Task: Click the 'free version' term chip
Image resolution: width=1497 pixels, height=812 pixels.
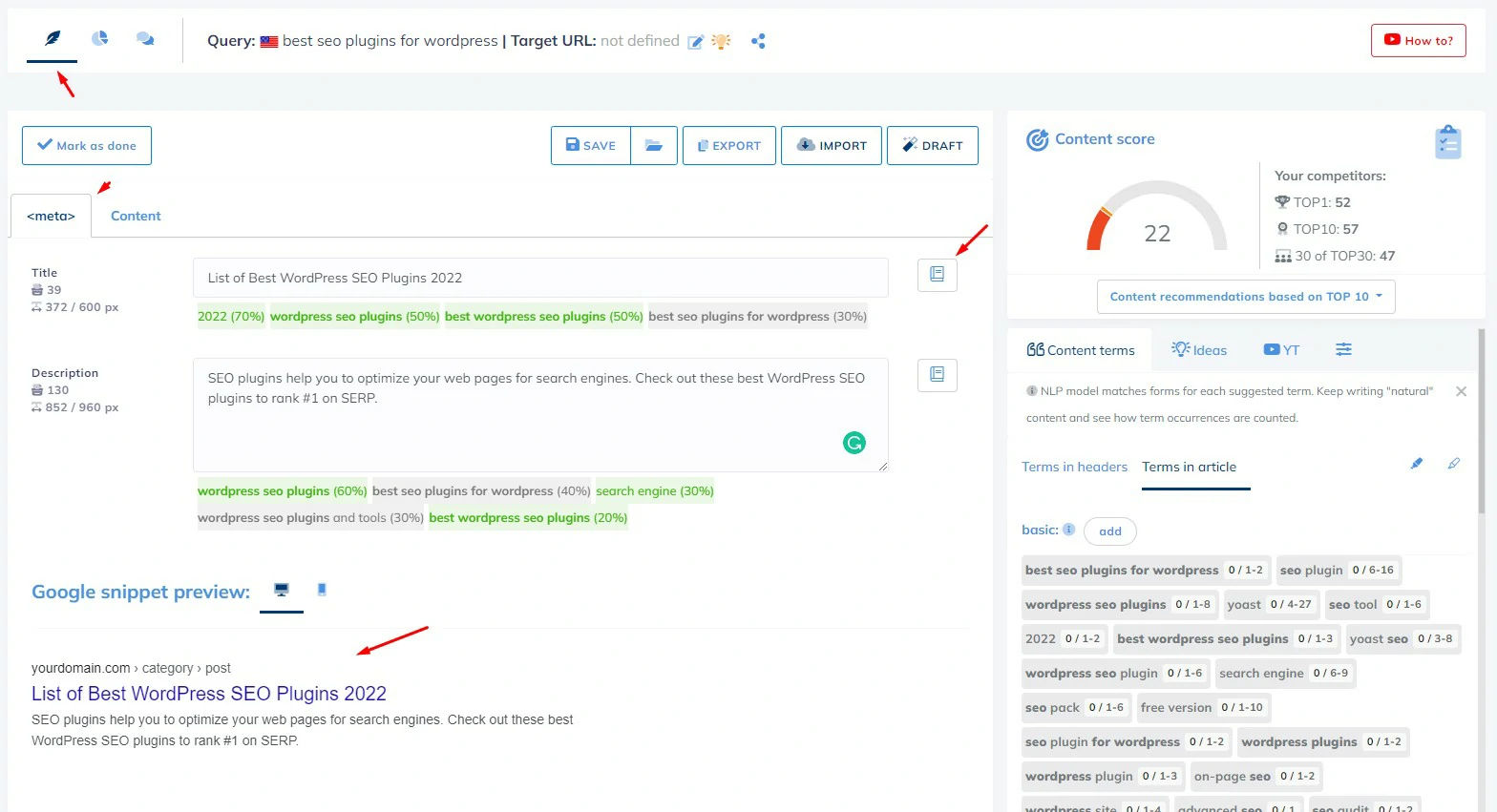Action: [x=1203, y=707]
